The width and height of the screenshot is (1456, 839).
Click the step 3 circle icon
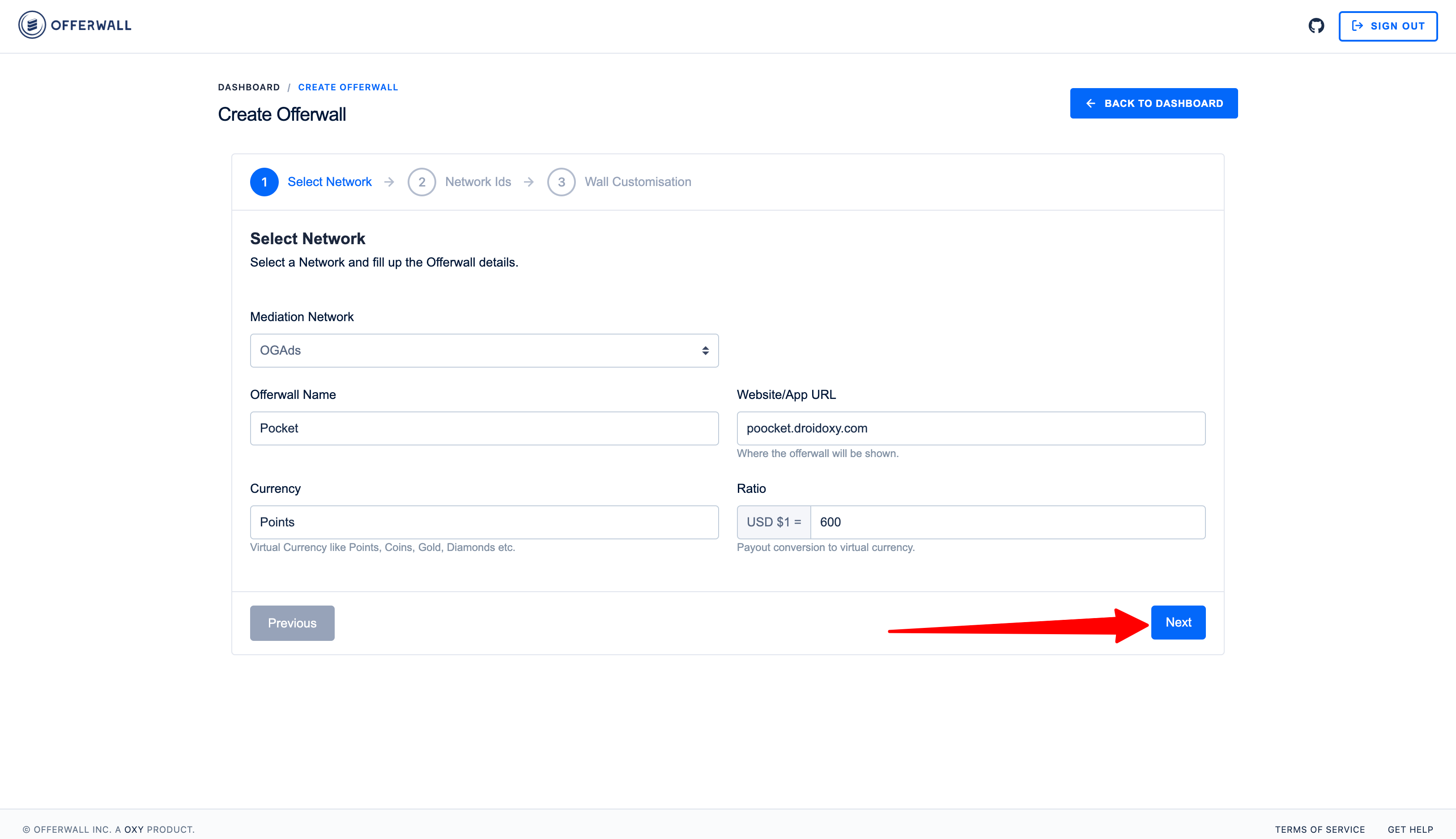[561, 182]
